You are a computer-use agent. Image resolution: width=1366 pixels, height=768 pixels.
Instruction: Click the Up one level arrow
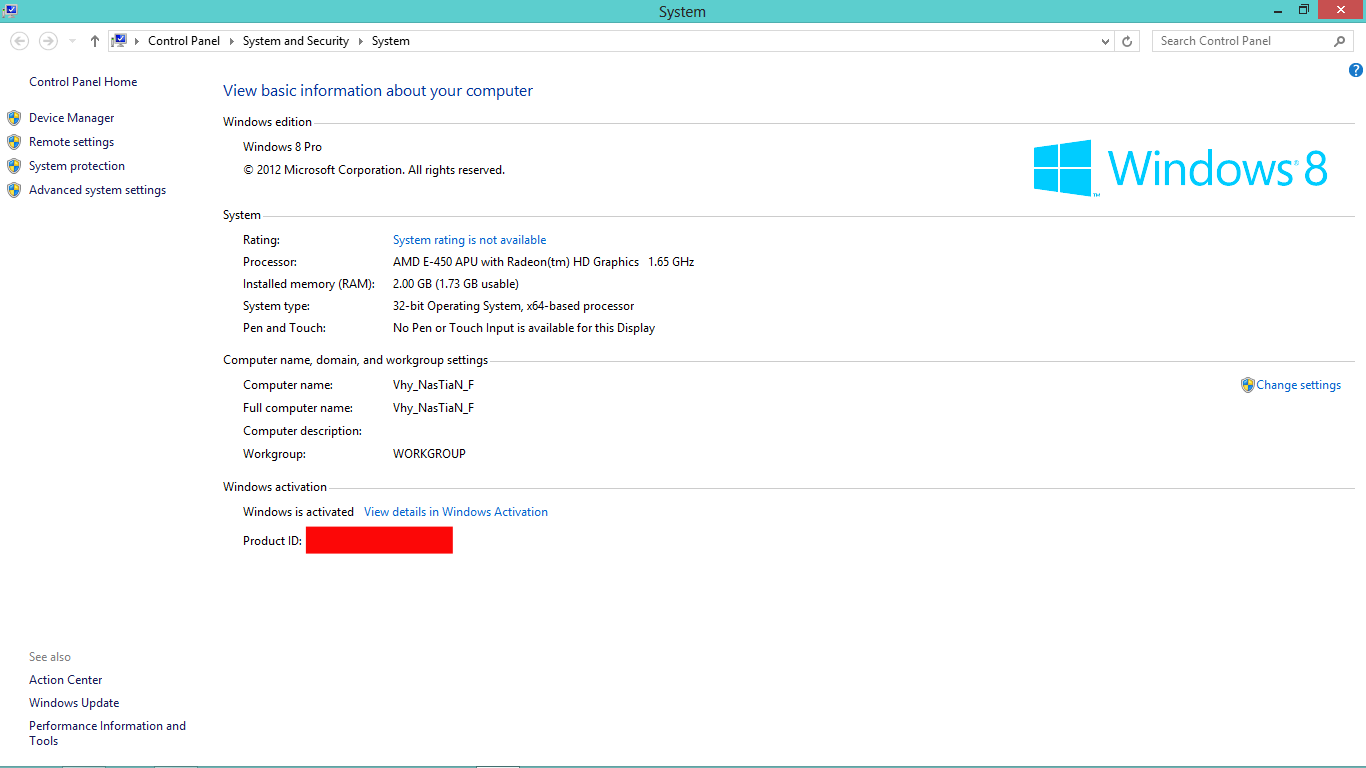pyautogui.click(x=95, y=41)
